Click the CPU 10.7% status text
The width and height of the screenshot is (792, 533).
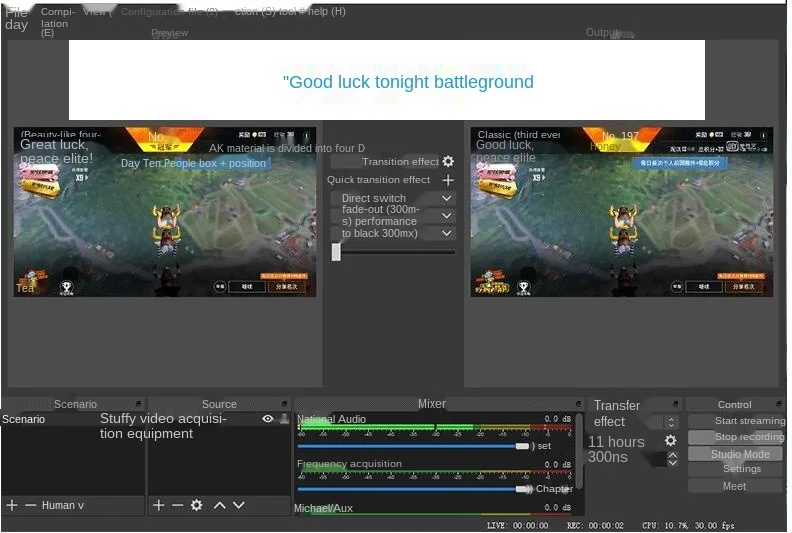[x=665, y=525]
